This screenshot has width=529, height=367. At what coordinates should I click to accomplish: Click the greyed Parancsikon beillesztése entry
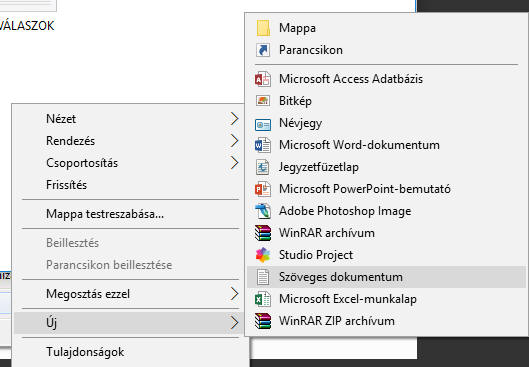coord(129,265)
